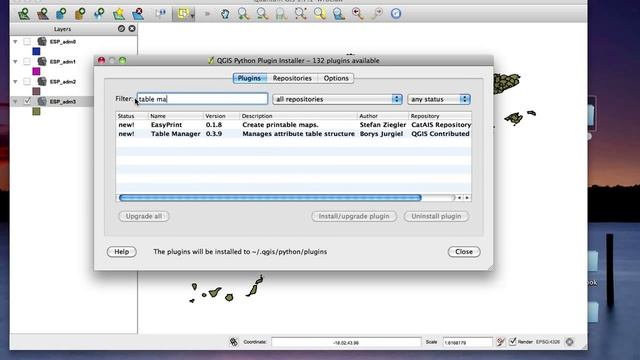Viewport: 640px width, 360px height.
Task: Click the Install/upgrade plugin button
Action: pos(354,216)
